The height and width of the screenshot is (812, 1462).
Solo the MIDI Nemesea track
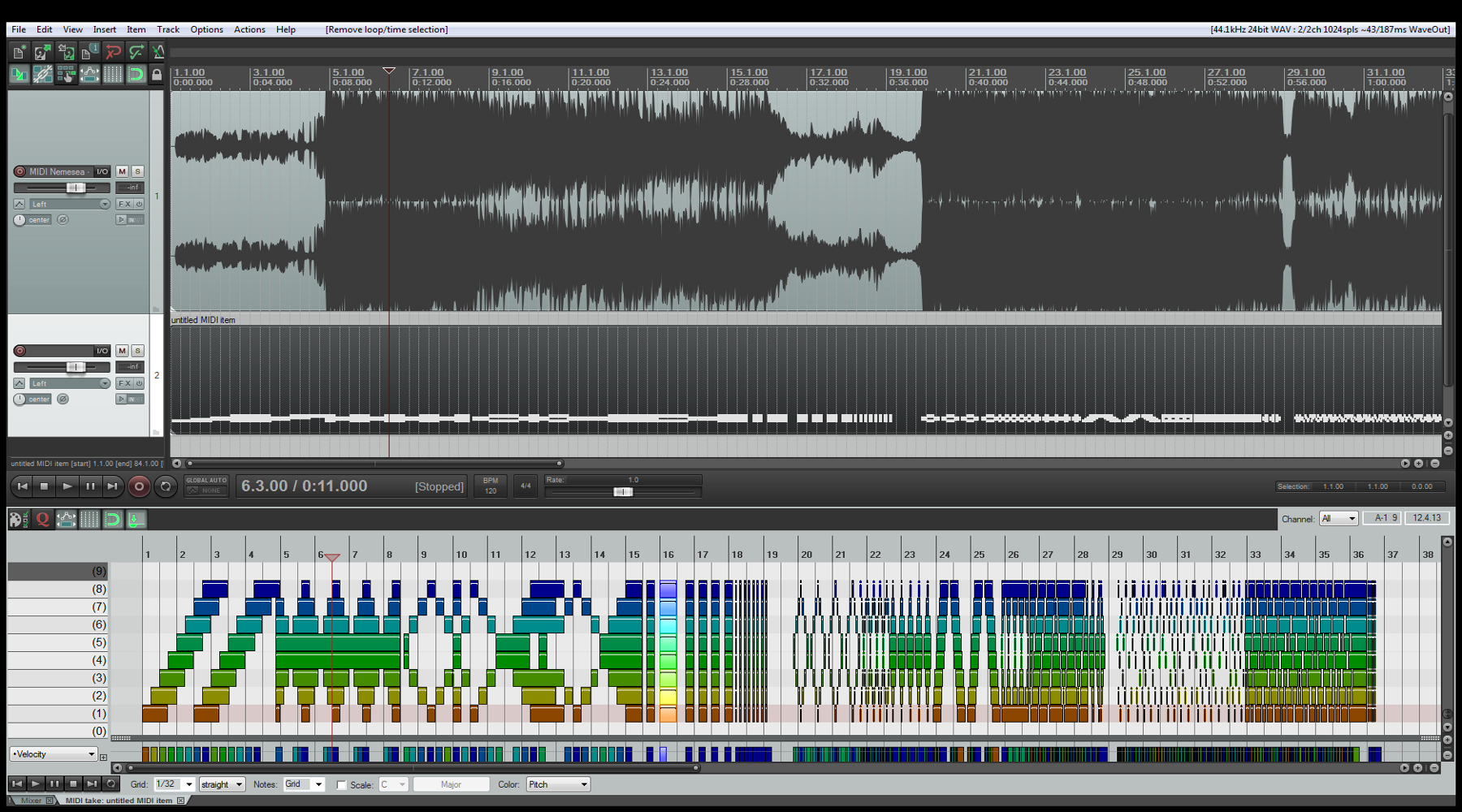[x=137, y=171]
